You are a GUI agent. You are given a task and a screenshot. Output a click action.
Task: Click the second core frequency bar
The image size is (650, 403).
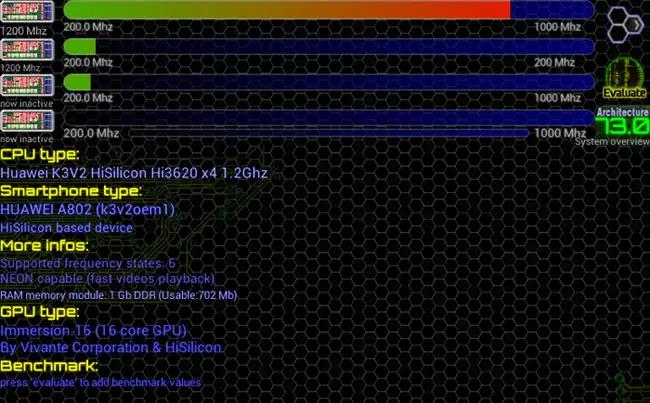pos(329,46)
